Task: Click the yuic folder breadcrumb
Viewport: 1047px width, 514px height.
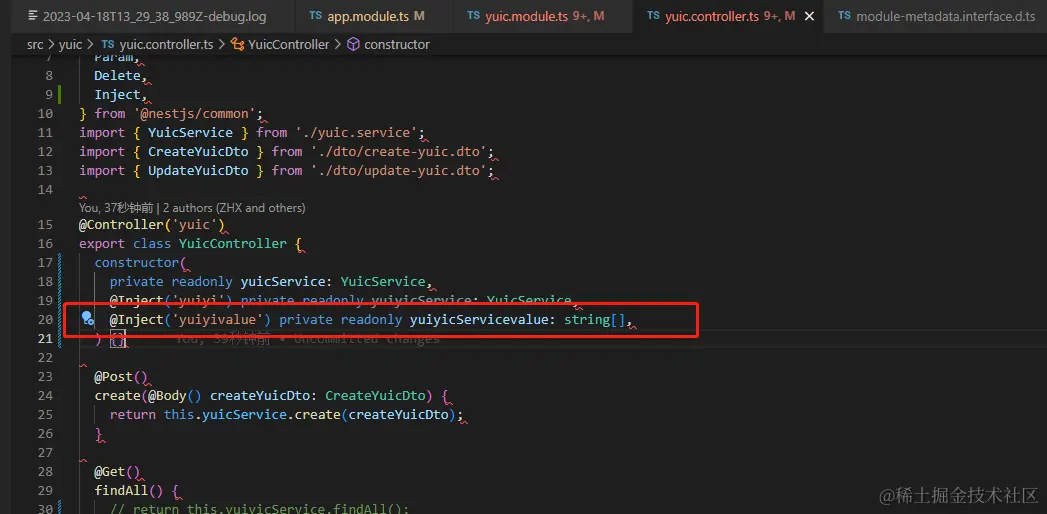Action: pyautogui.click(x=71, y=45)
